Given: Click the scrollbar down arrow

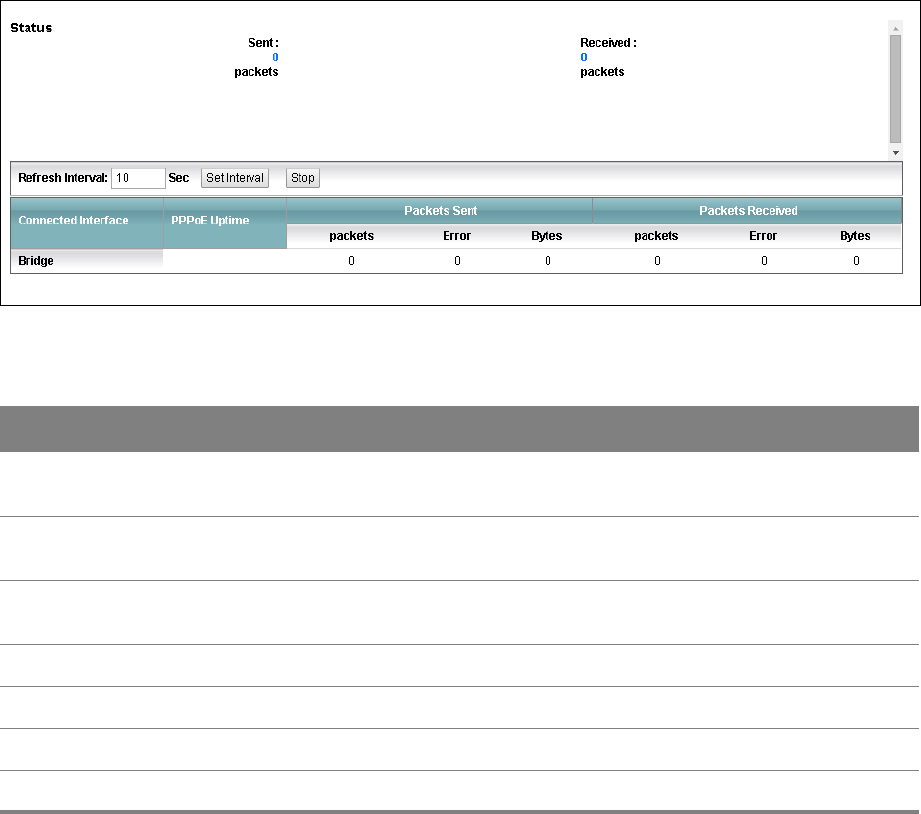Looking at the screenshot, I should [x=896, y=153].
